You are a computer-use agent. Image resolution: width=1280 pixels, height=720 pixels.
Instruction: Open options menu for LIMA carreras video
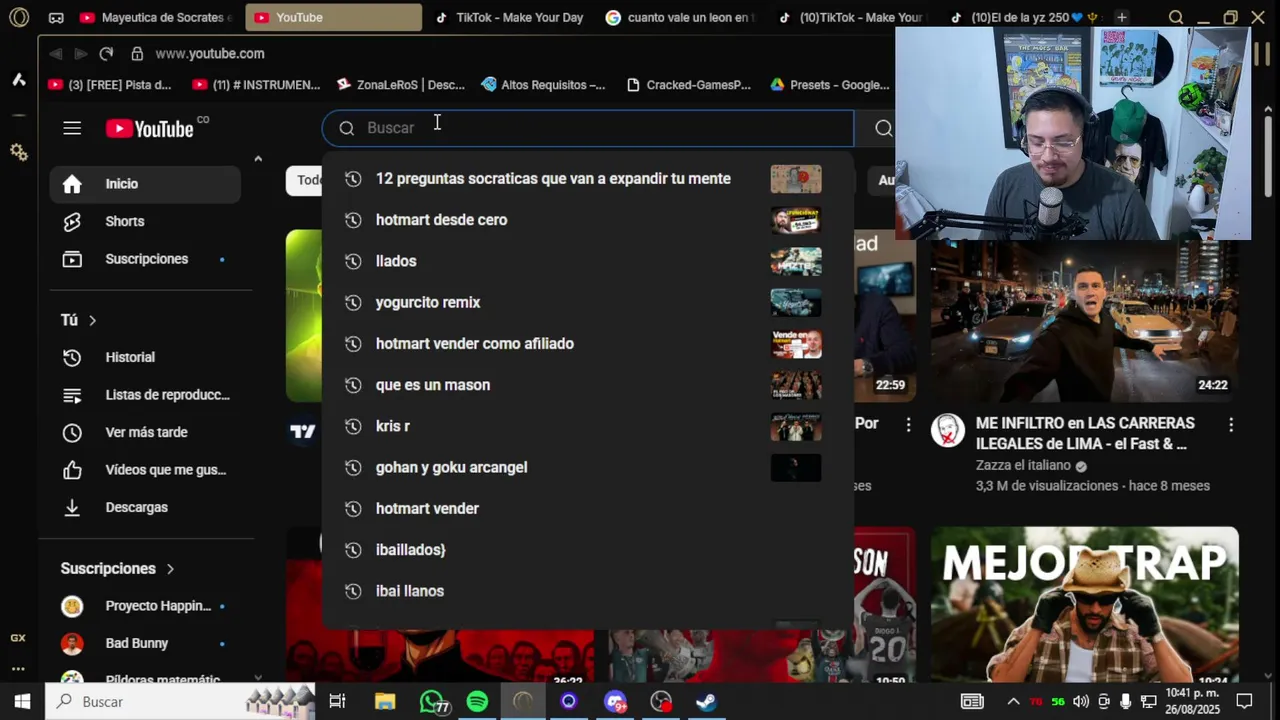pos(1231,425)
